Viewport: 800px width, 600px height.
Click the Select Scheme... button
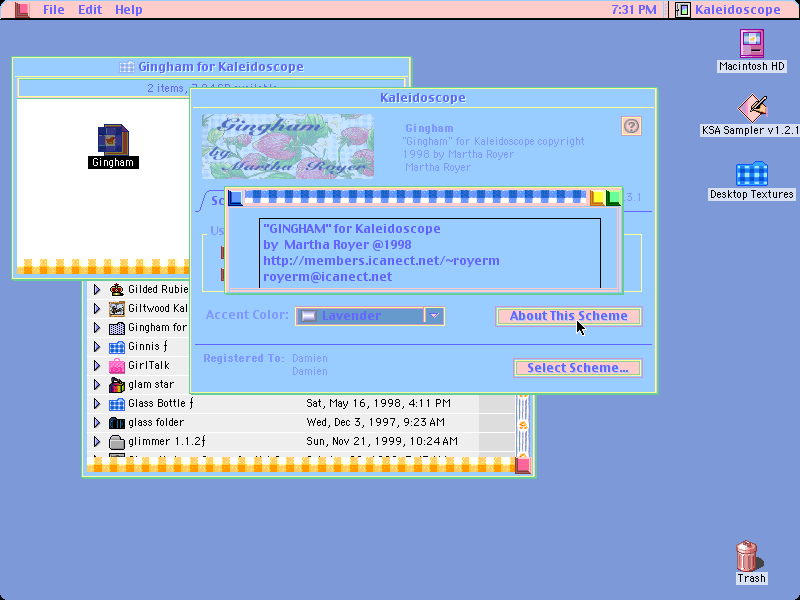pyautogui.click(x=578, y=368)
